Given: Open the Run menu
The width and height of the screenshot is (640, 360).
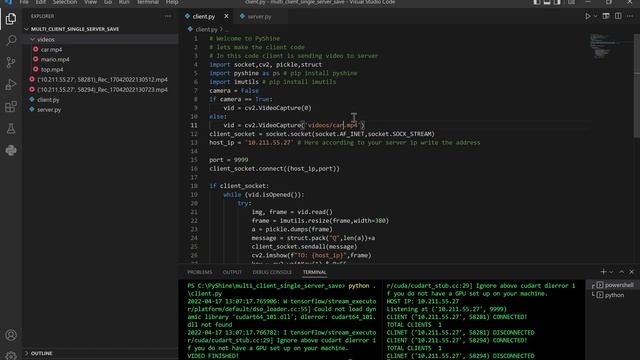Looking at the screenshot, I should (124, 2).
